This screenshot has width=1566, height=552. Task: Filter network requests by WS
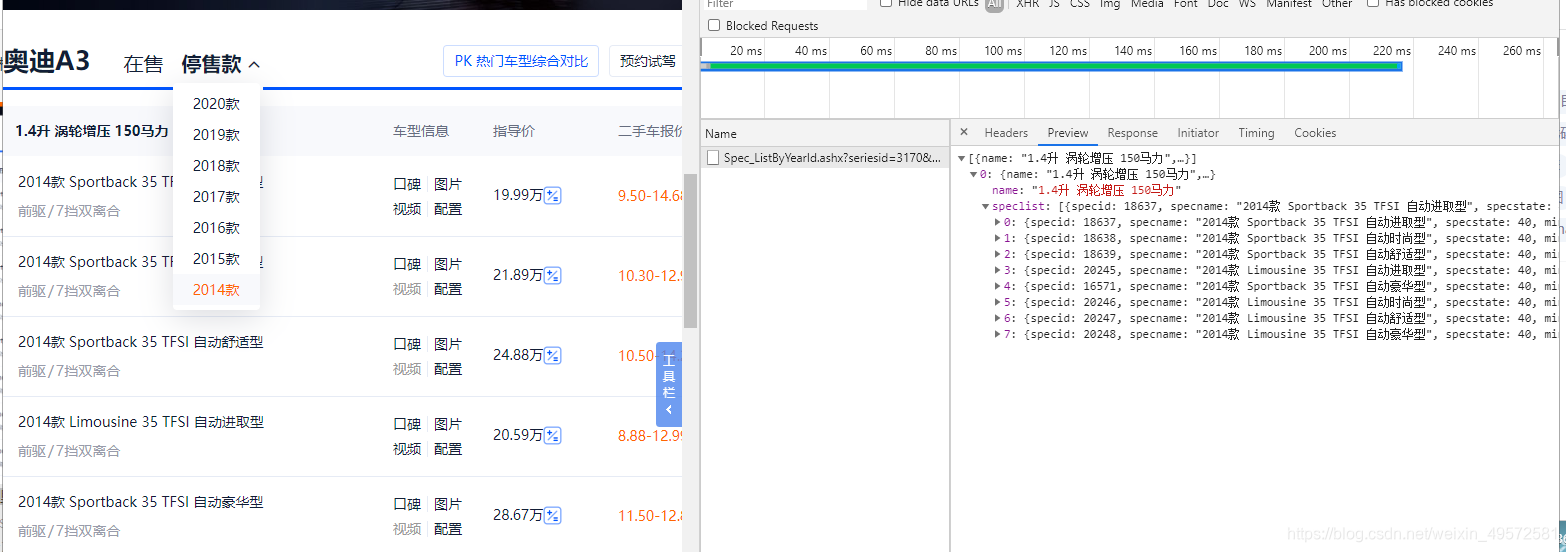click(x=1247, y=4)
